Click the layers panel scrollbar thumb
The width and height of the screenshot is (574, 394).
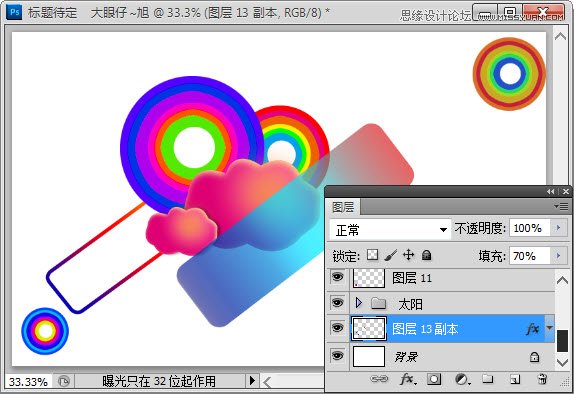pos(562,341)
